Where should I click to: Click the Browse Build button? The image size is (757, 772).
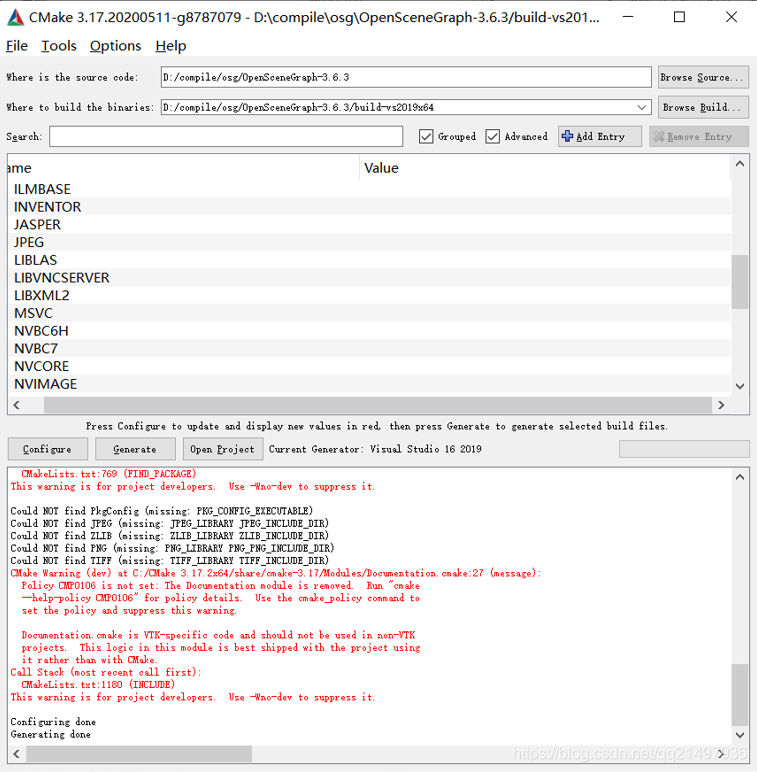pos(703,107)
